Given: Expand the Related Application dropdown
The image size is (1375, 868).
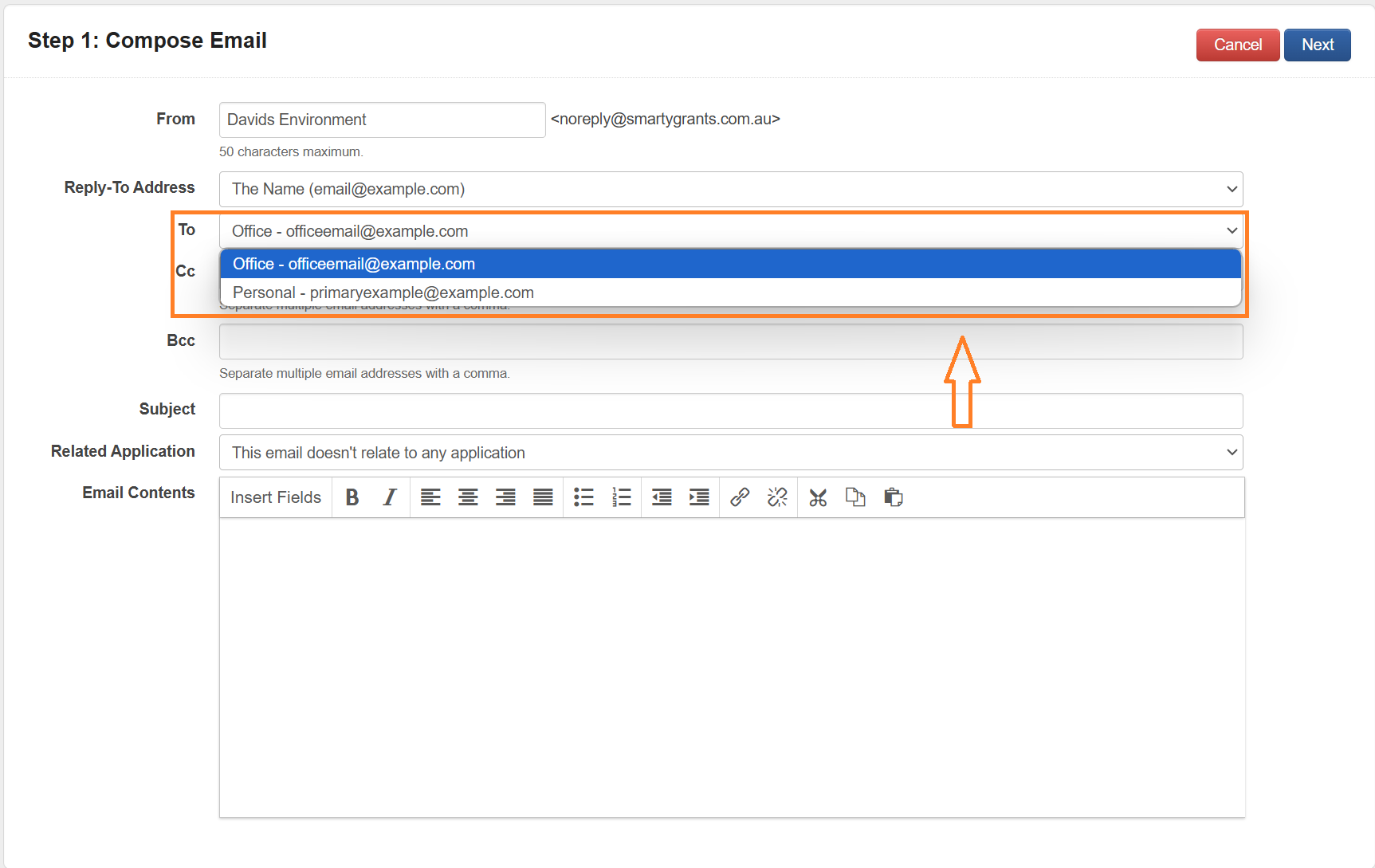Looking at the screenshot, I should coord(730,453).
